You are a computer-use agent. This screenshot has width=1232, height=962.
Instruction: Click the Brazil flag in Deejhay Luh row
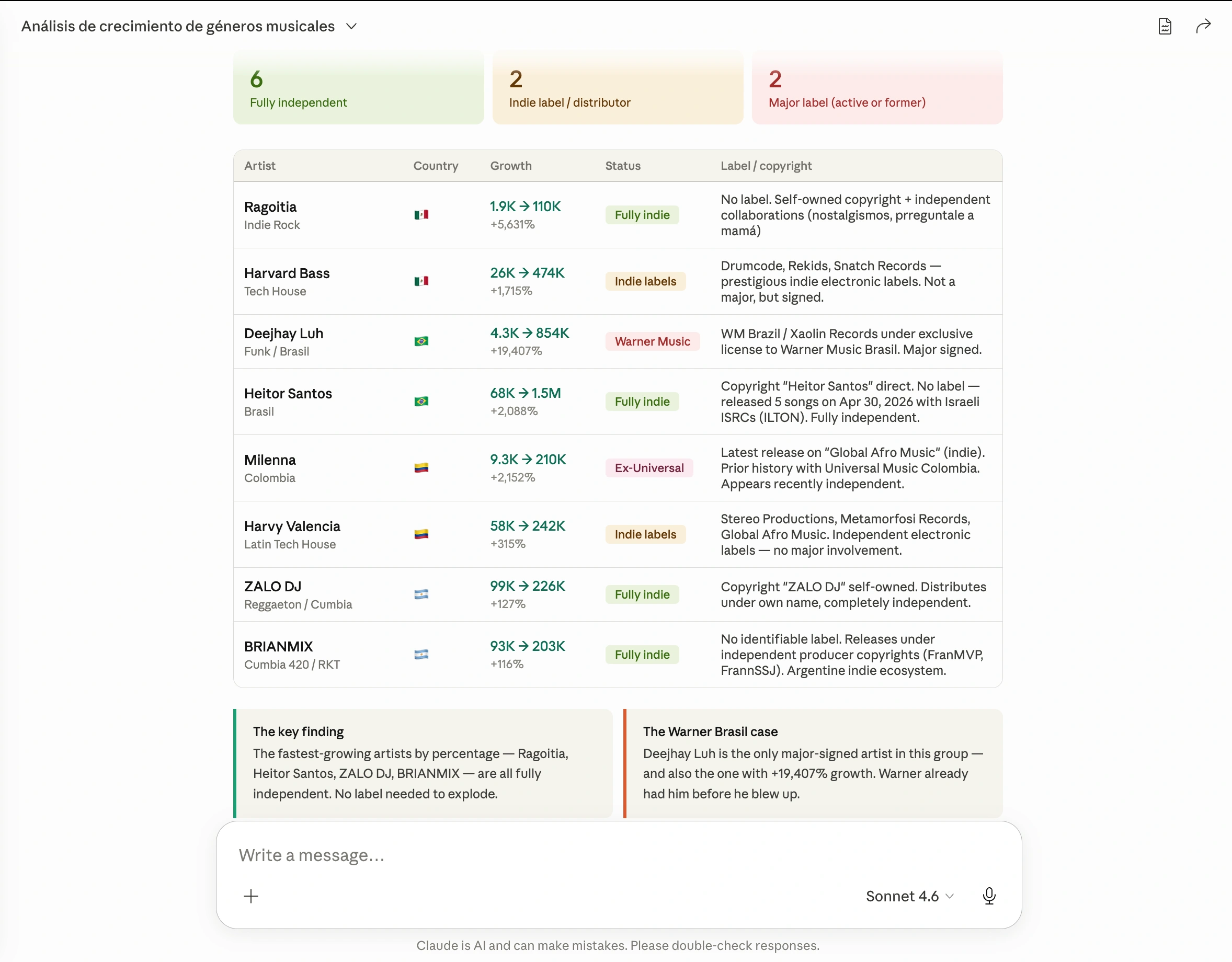[421, 341]
